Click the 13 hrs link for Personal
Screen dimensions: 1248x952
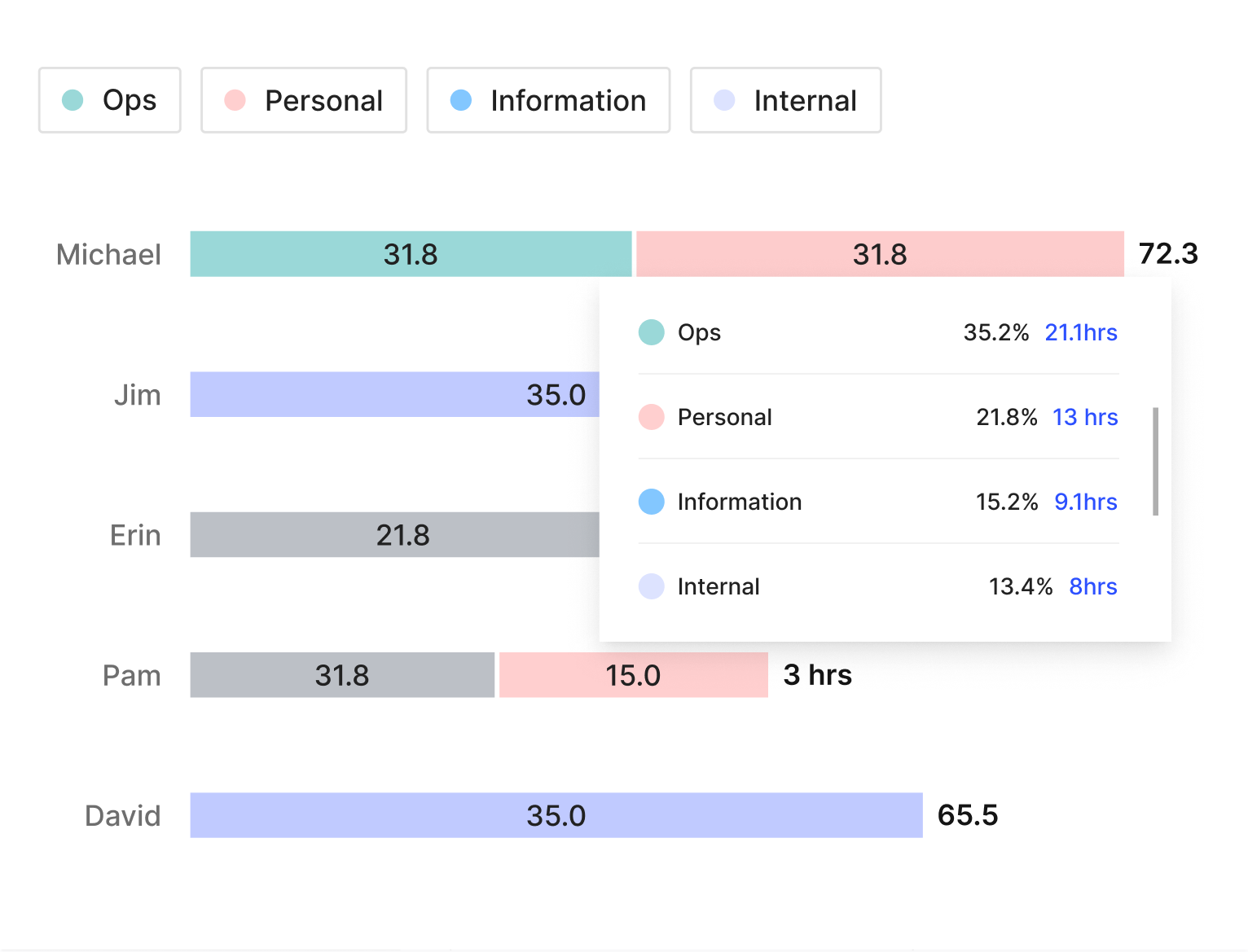coord(1084,417)
